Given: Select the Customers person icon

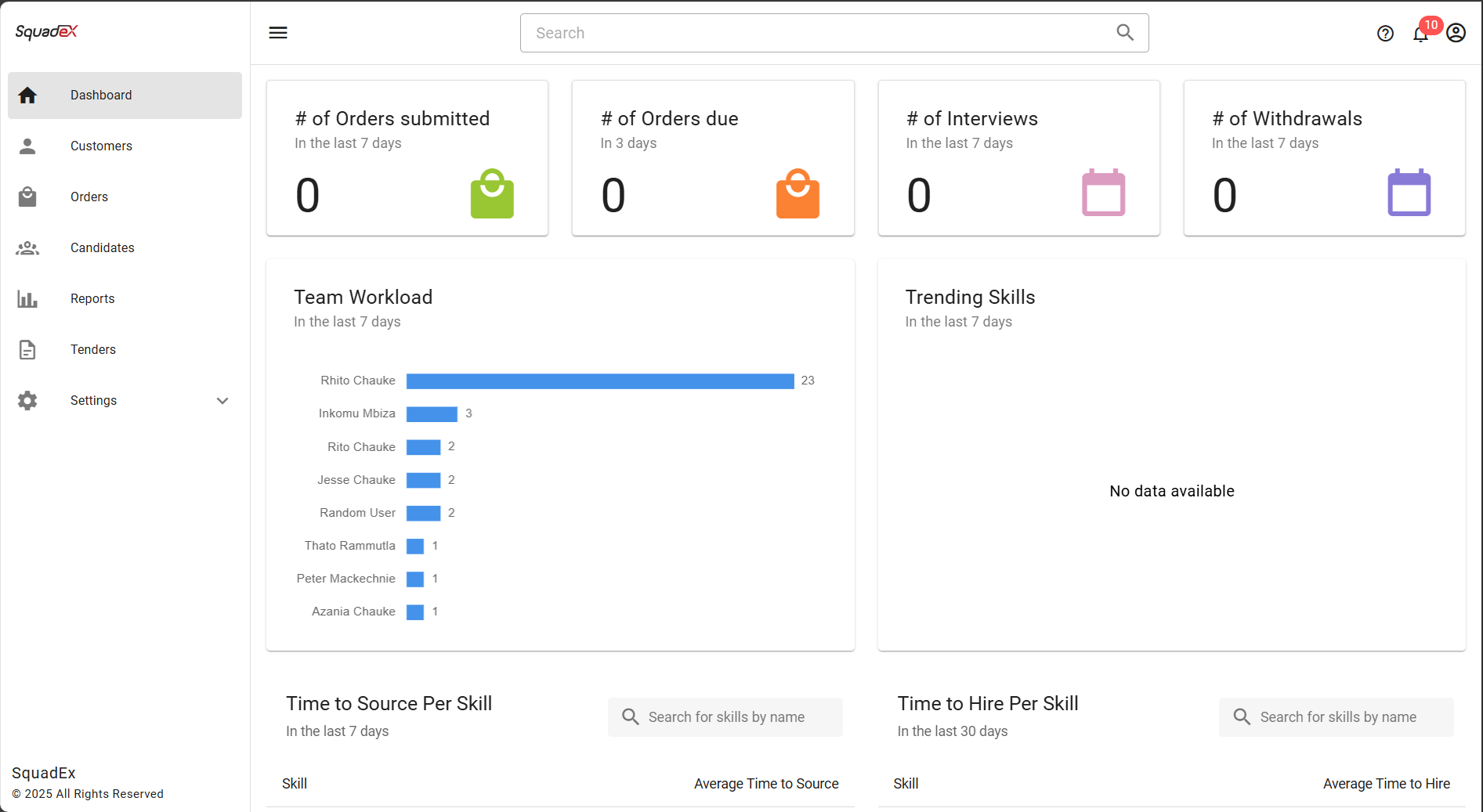Looking at the screenshot, I should coord(27,146).
